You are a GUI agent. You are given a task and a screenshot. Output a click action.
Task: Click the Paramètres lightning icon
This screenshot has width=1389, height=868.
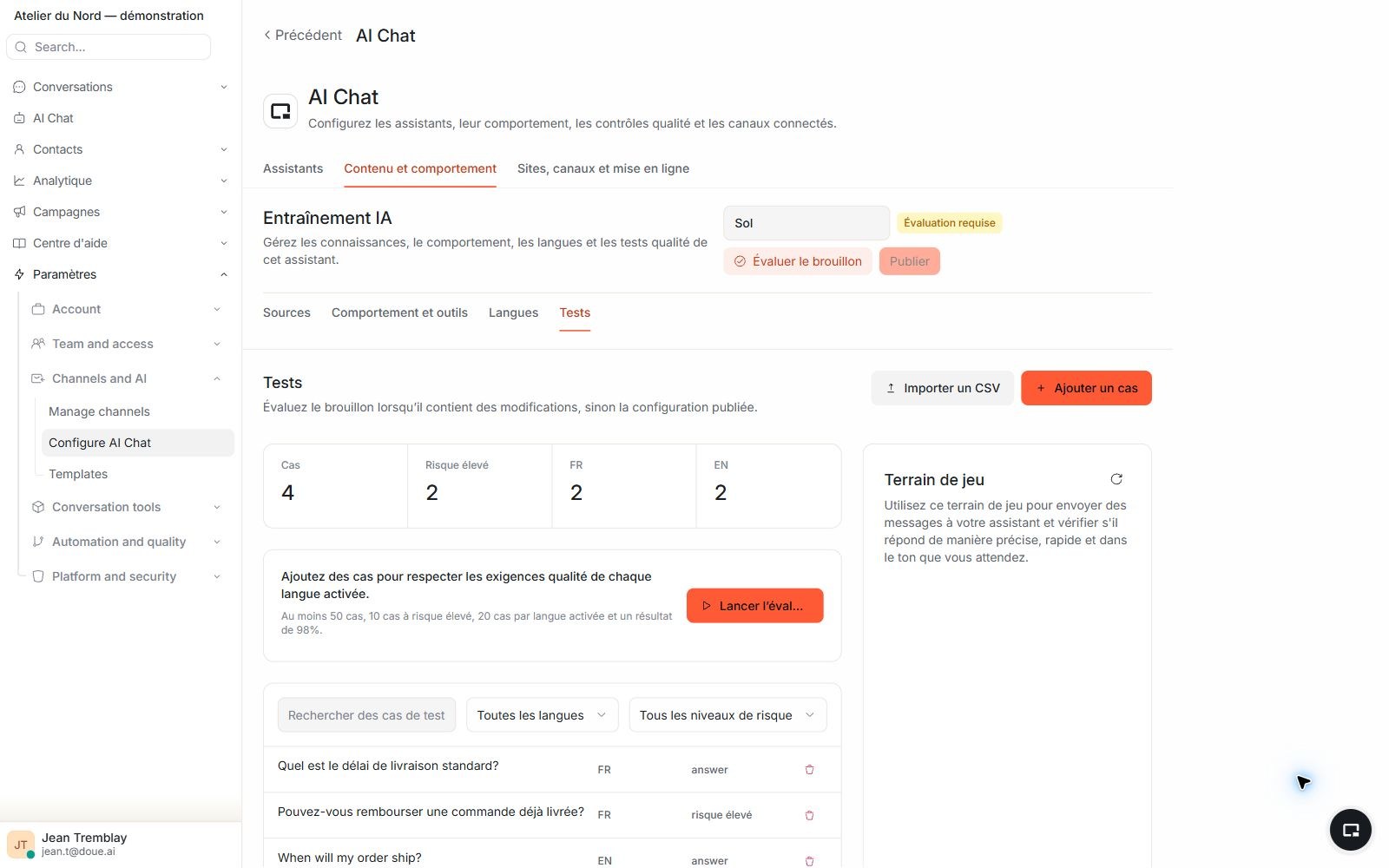point(19,274)
